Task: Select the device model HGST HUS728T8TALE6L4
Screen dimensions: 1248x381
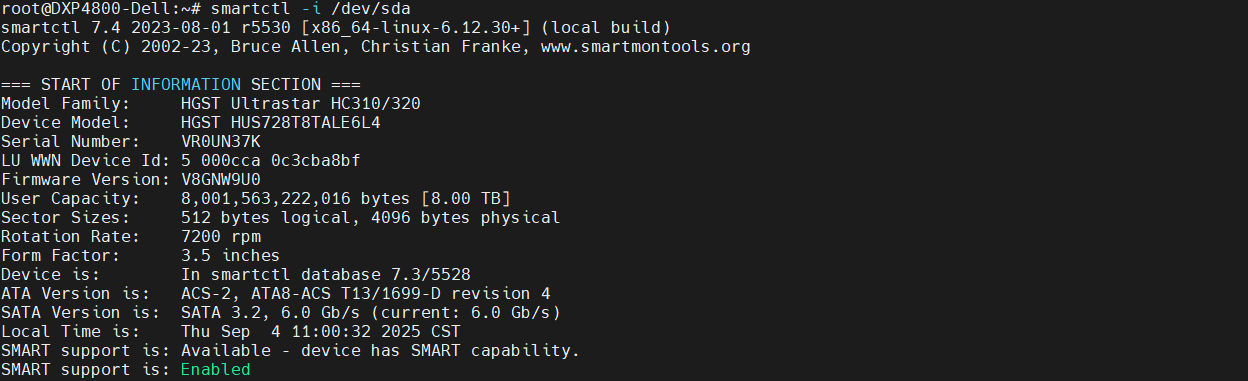Action: pyautogui.click(x=281, y=122)
